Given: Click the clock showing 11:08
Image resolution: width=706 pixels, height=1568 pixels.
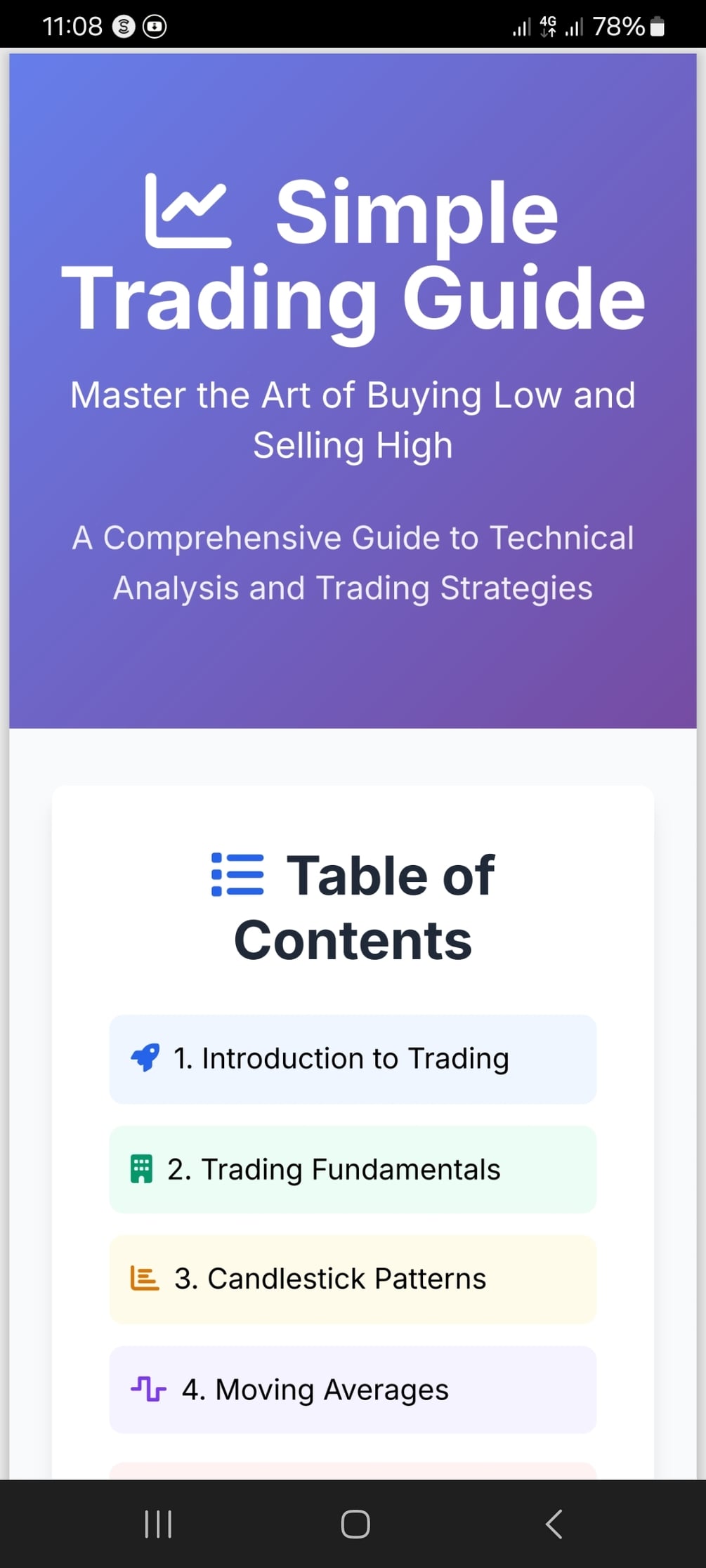Looking at the screenshot, I should point(74,26).
